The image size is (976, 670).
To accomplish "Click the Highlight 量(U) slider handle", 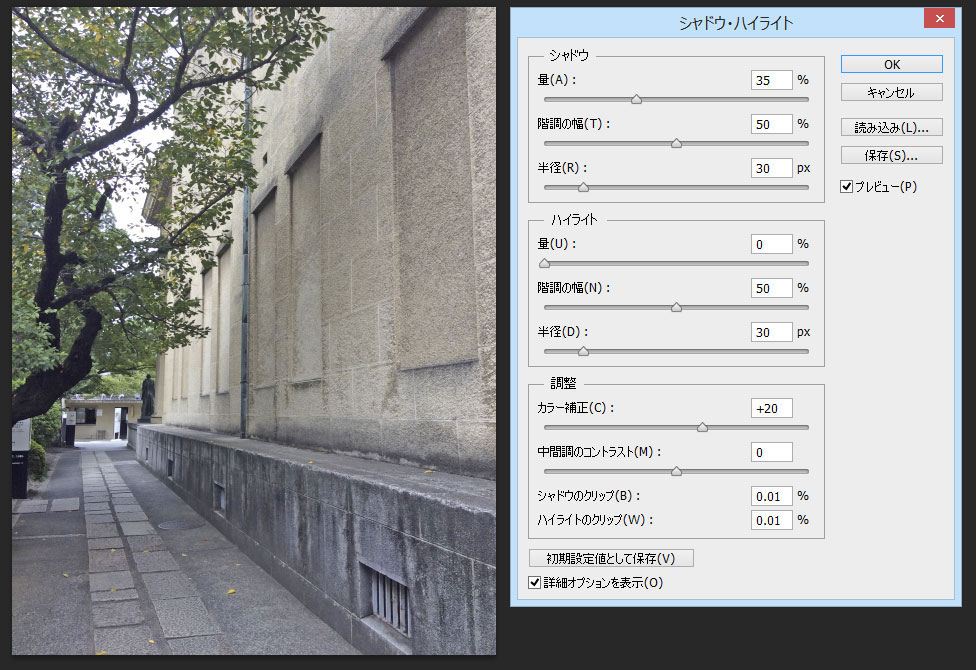I will coord(545,263).
